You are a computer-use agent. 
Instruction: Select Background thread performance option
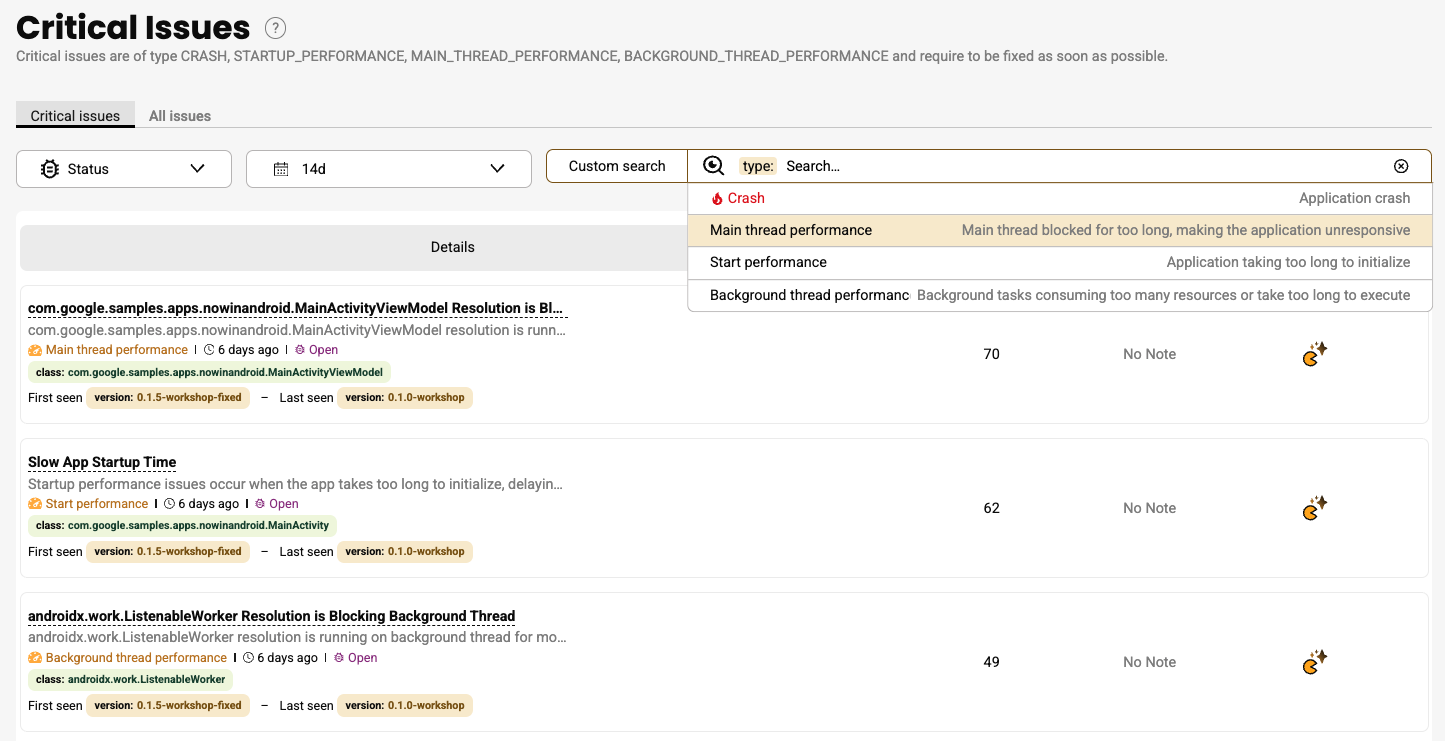[809, 295]
